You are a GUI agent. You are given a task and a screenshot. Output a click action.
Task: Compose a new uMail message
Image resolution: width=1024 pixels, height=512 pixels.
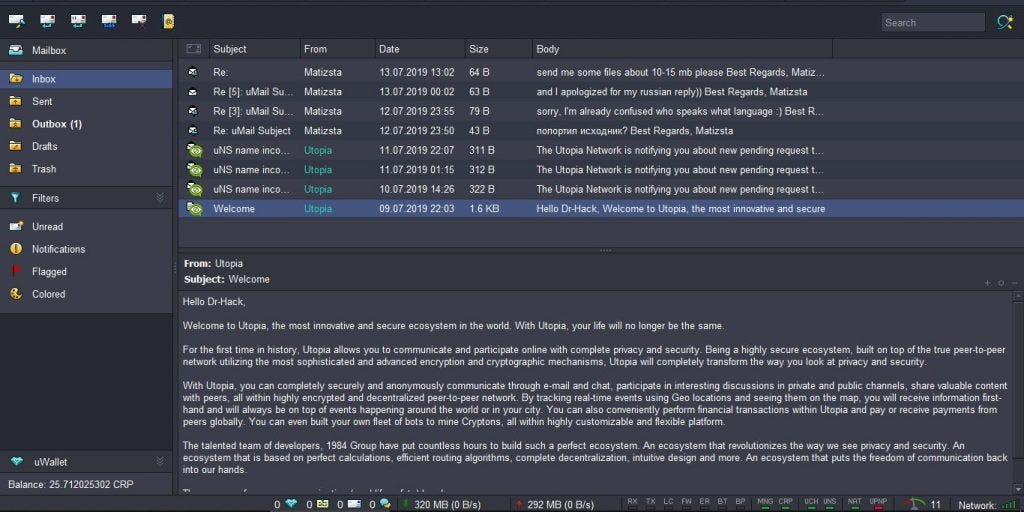[x=16, y=22]
